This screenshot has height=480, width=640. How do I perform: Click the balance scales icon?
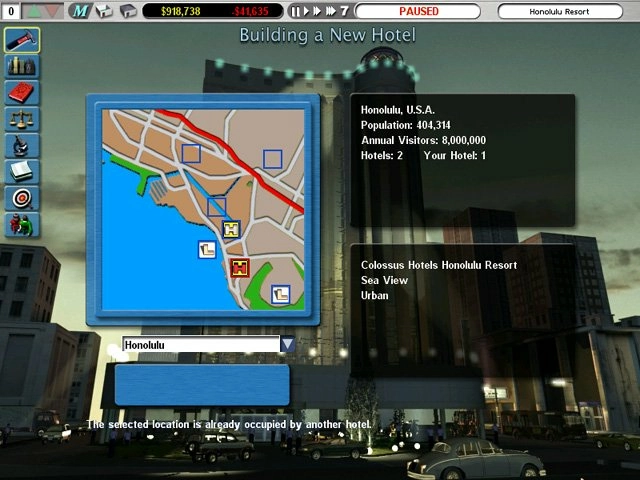(20, 119)
